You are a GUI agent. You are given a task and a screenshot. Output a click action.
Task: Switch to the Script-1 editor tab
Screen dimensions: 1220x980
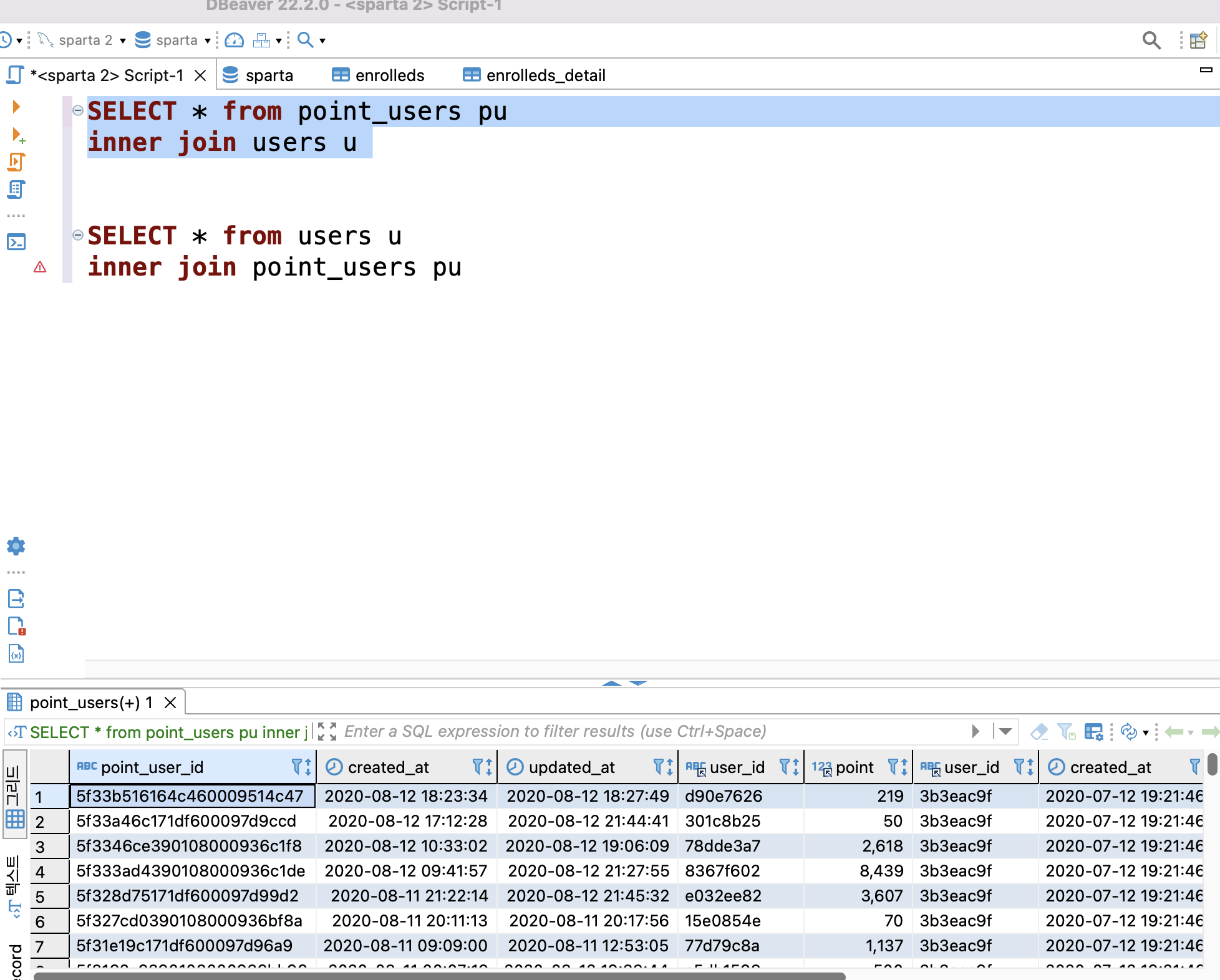point(107,75)
